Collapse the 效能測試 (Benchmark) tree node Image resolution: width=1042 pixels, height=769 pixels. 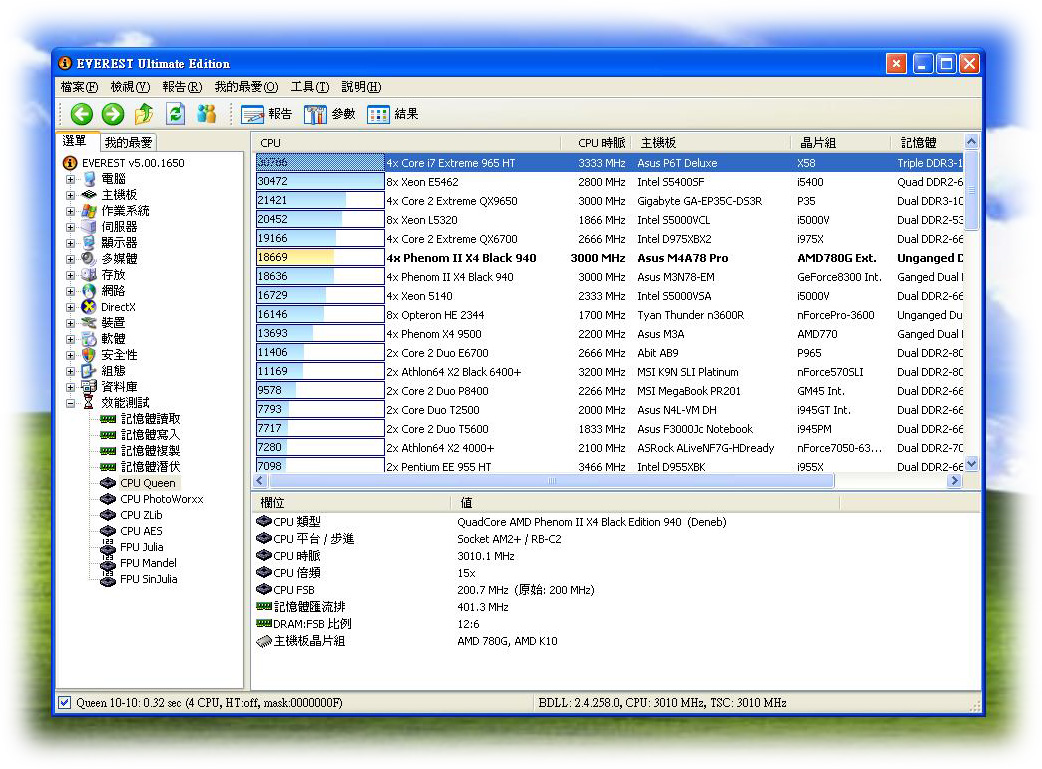[x=71, y=403]
